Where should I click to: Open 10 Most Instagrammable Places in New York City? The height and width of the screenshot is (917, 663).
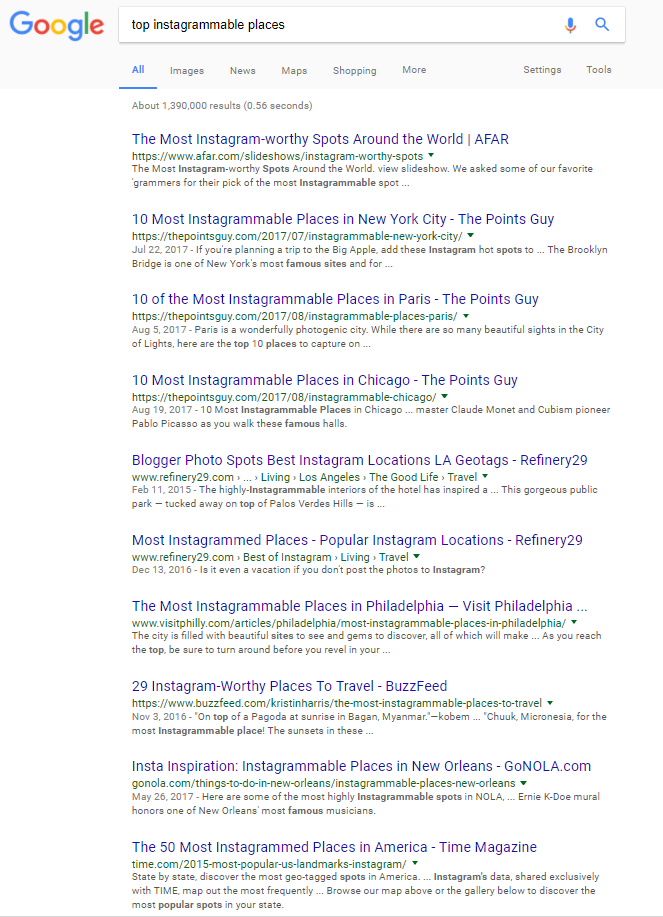[x=343, y=219]
